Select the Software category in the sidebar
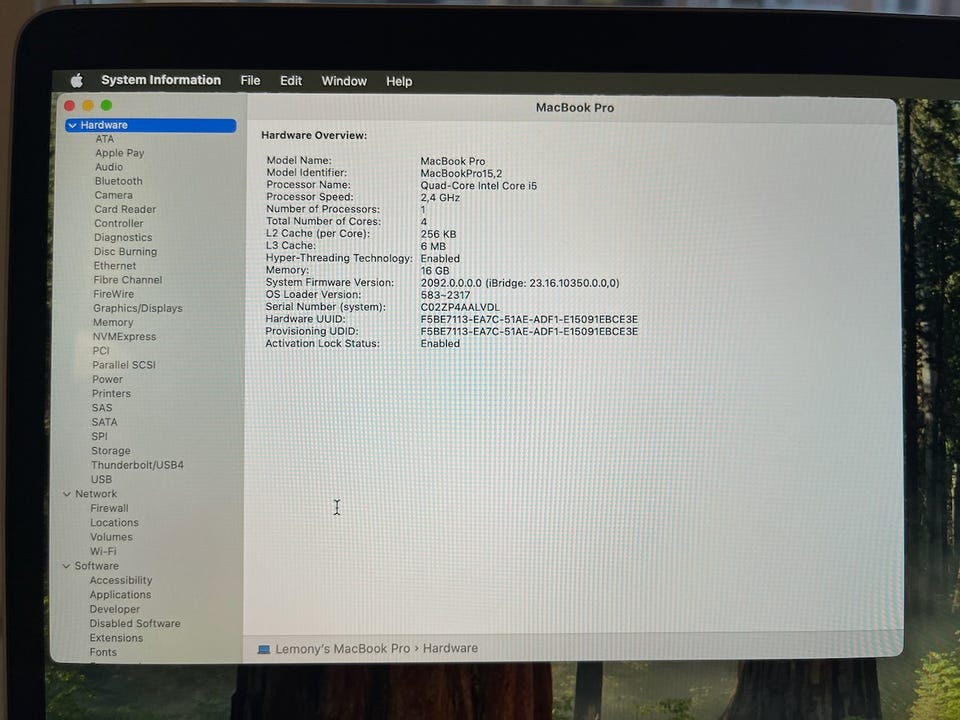The width and height of the screenshot is (960, 720). point(97,566)
